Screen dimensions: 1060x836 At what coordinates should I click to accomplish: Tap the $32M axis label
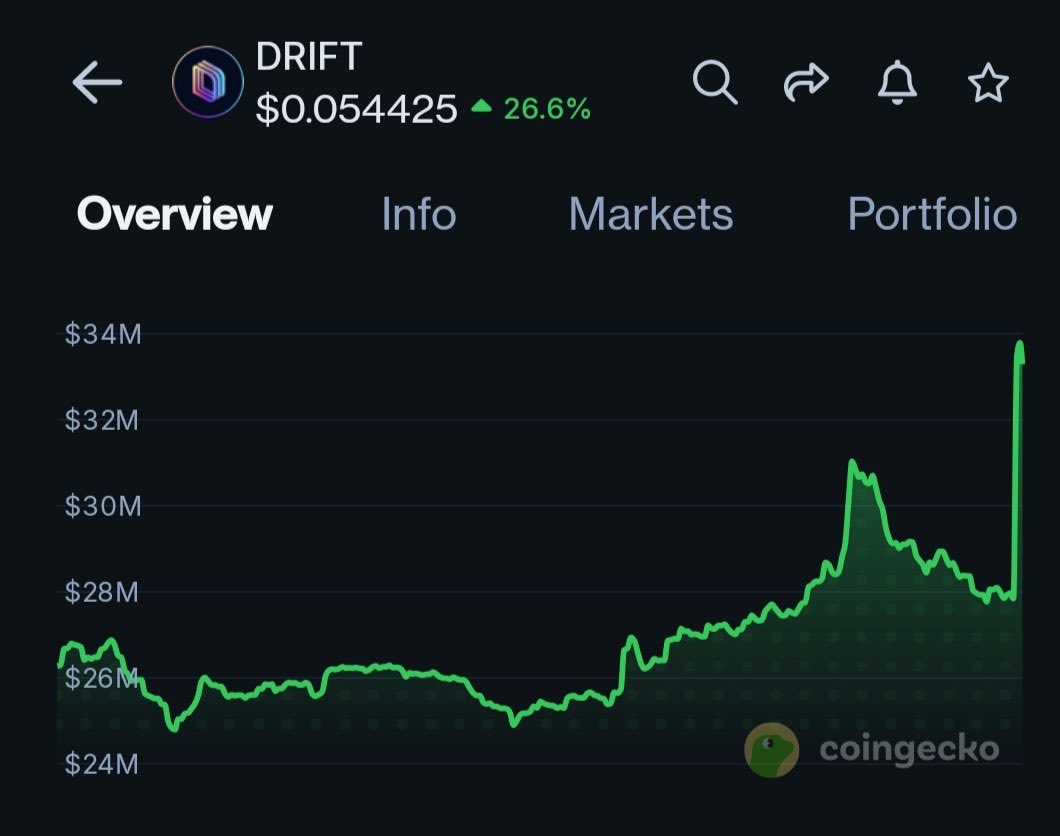[101, 420]
